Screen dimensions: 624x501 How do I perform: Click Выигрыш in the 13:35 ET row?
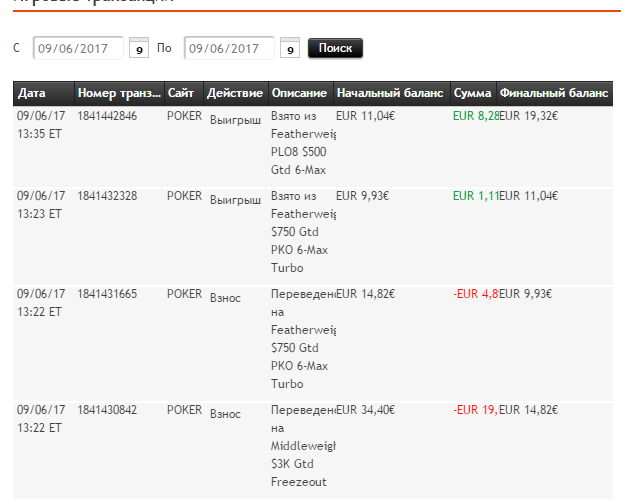tap(235, 120)
